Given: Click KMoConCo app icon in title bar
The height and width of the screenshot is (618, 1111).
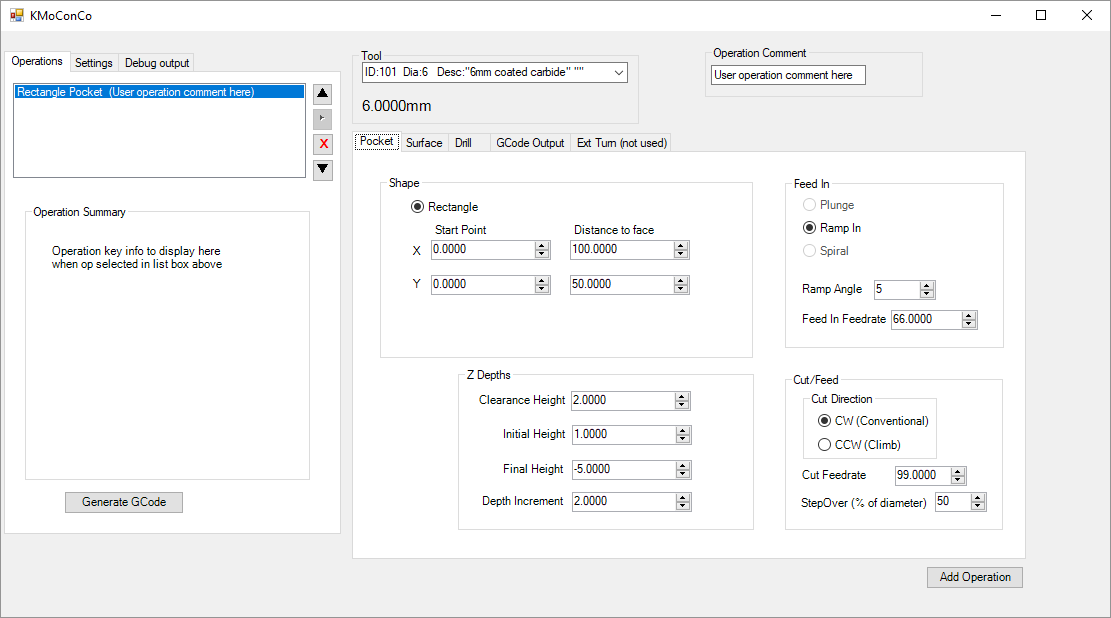Looking at the screenshot, I should click(16, 15).
